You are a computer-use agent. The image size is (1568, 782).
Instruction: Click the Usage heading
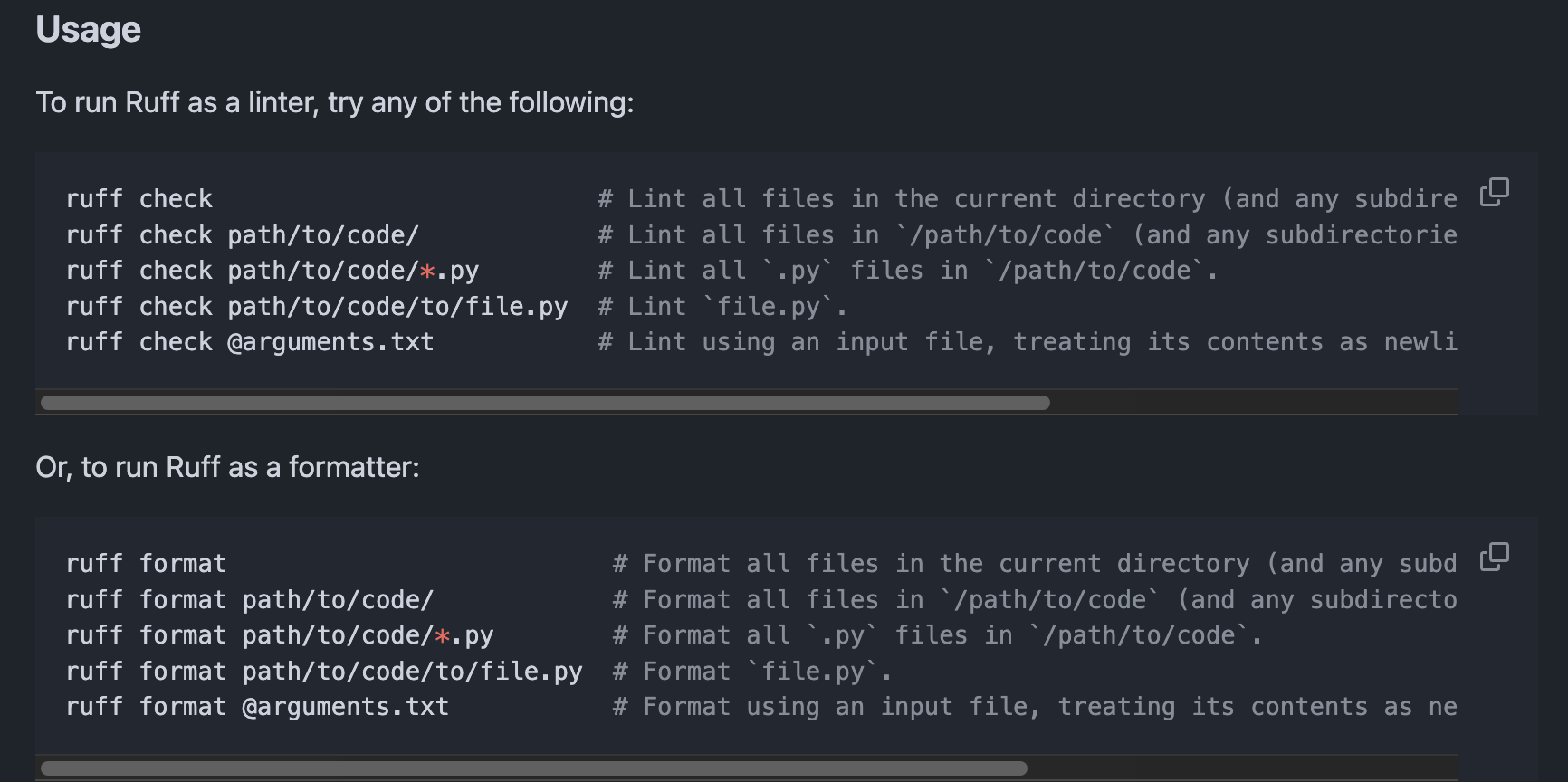tap(88, 30)
